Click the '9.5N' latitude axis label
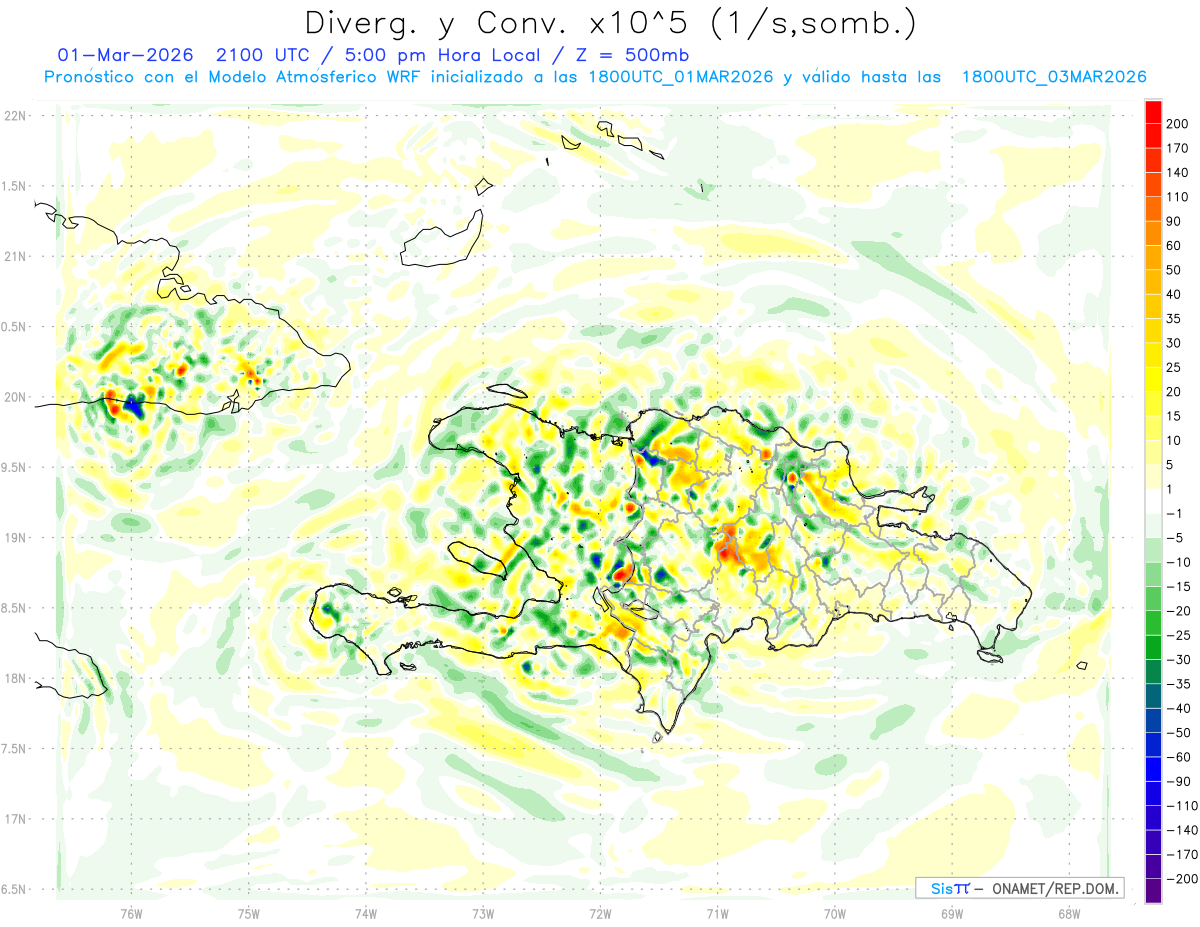 (14, 467)
